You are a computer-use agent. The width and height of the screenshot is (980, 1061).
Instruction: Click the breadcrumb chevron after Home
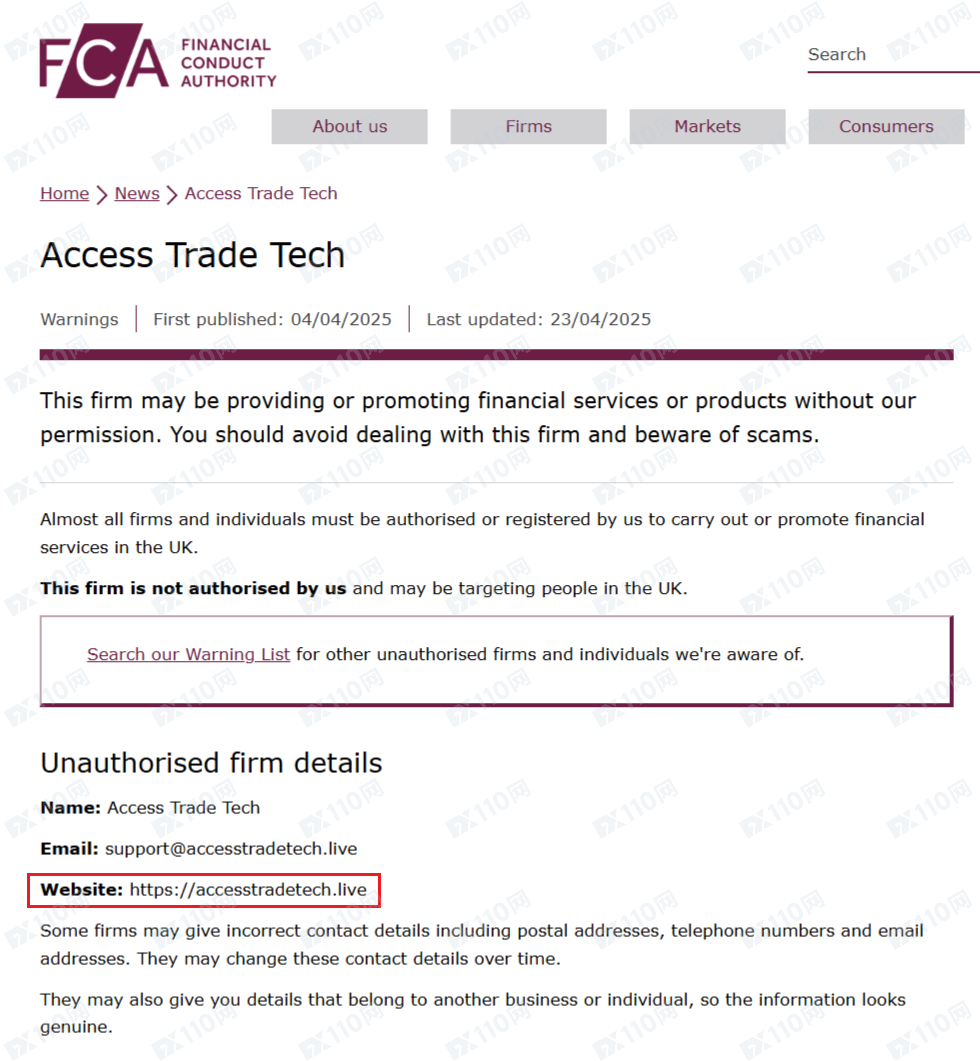tap(102, 195)
